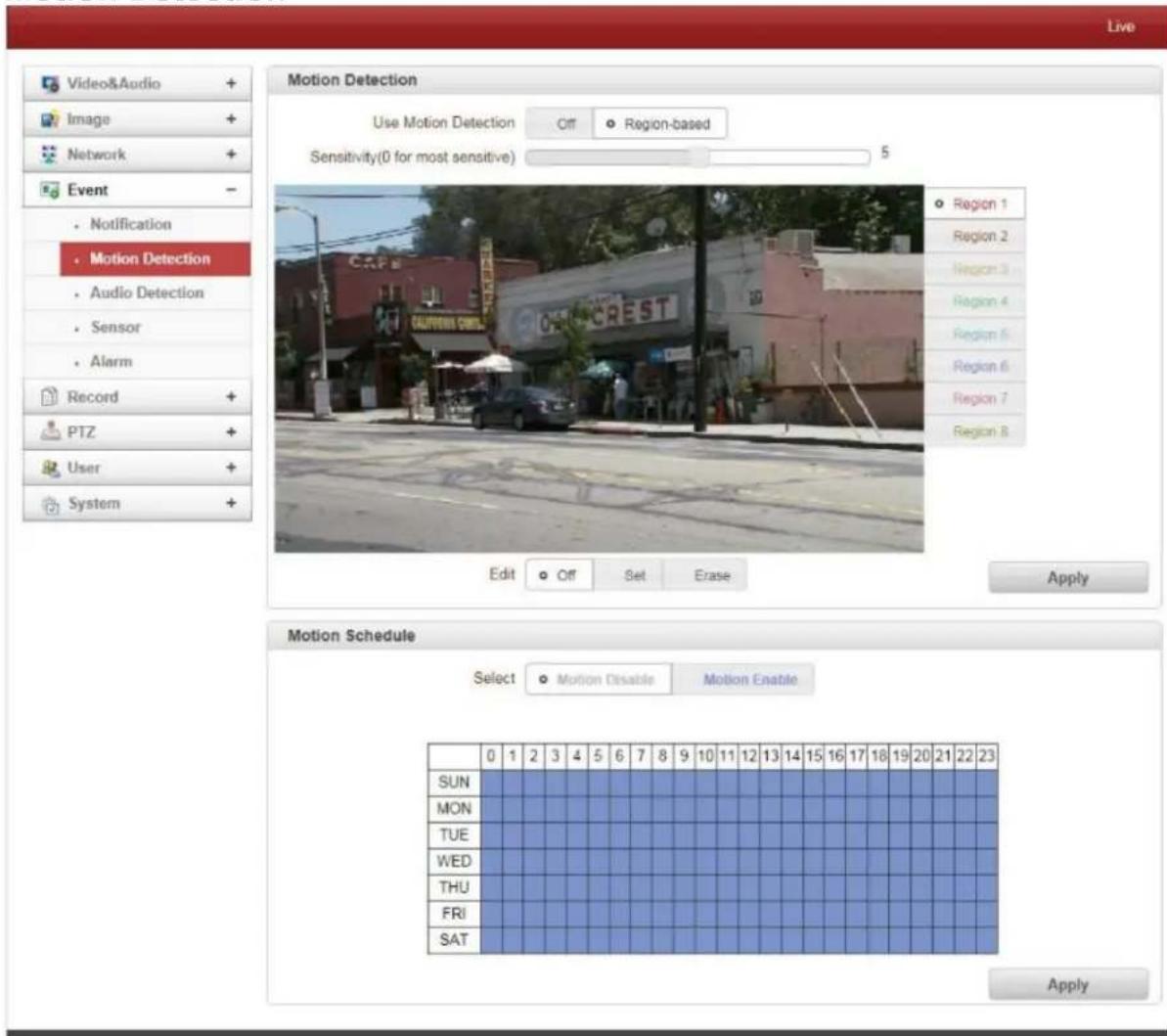
Task: Click the User menu icon
Action: [50, 468]
